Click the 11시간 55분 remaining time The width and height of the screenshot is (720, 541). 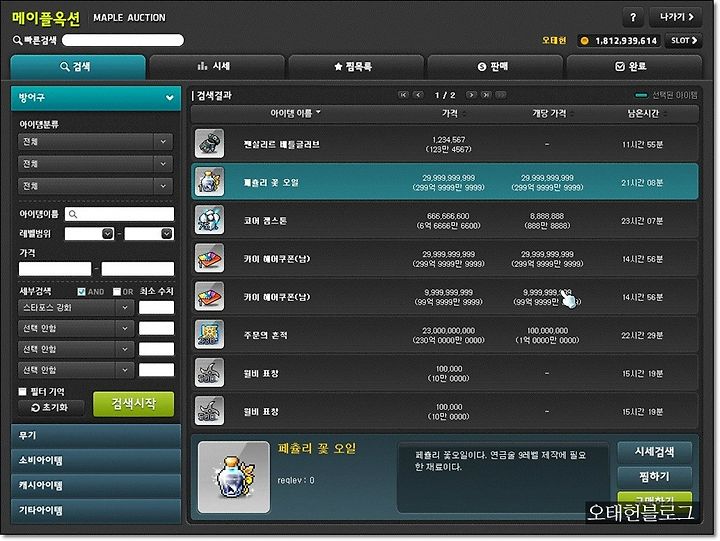click(x=642, y=144)
